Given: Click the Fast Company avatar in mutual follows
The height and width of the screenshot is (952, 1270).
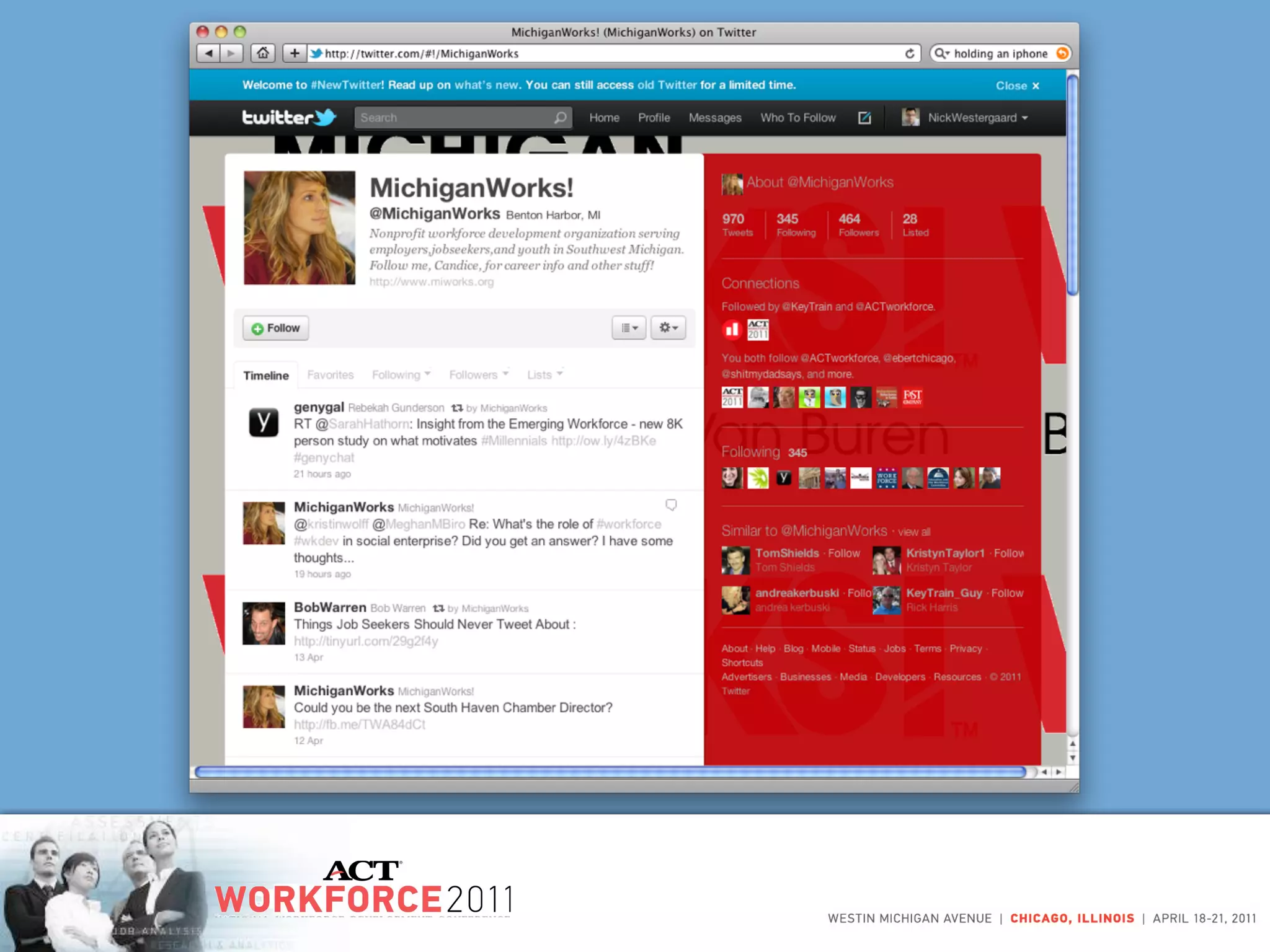Looking at the screenshot, I should click(912, 397).
